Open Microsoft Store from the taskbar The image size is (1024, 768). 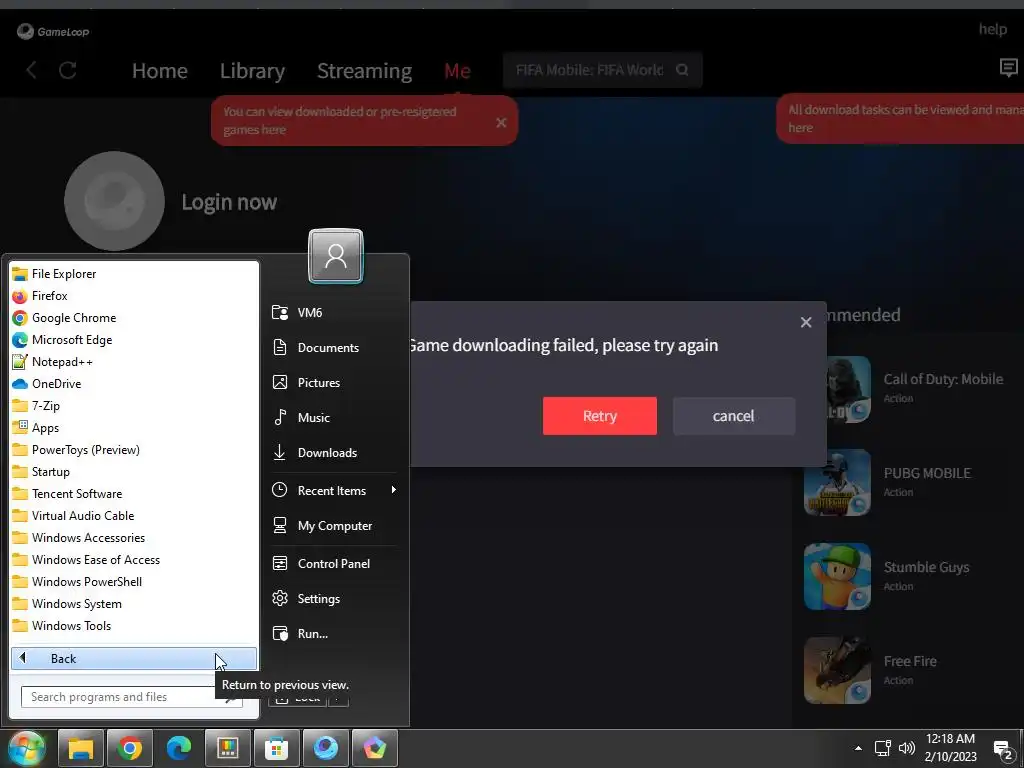pos(277,748)
